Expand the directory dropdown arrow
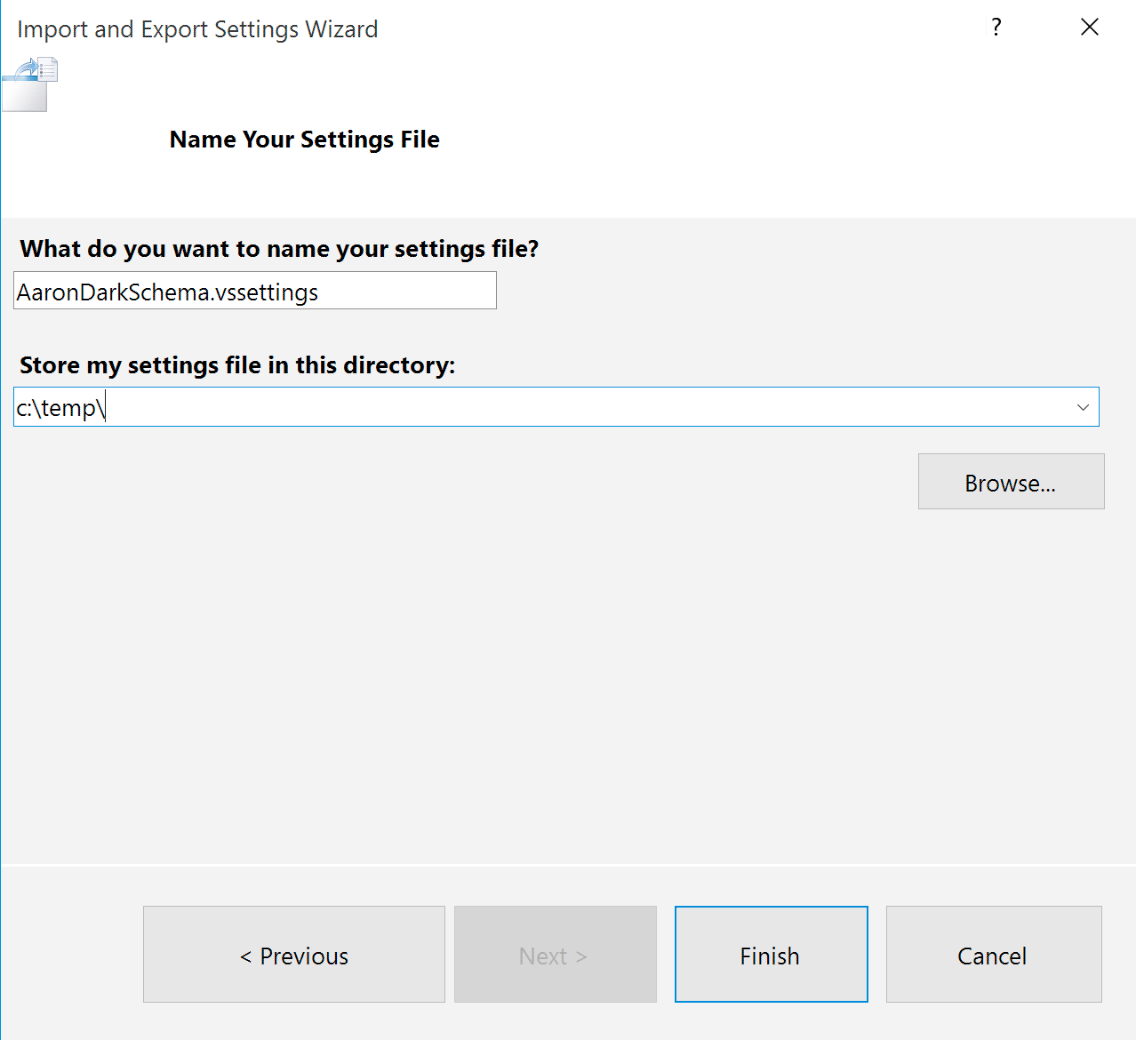1136x1040 pixels. tap(1082, 407)
